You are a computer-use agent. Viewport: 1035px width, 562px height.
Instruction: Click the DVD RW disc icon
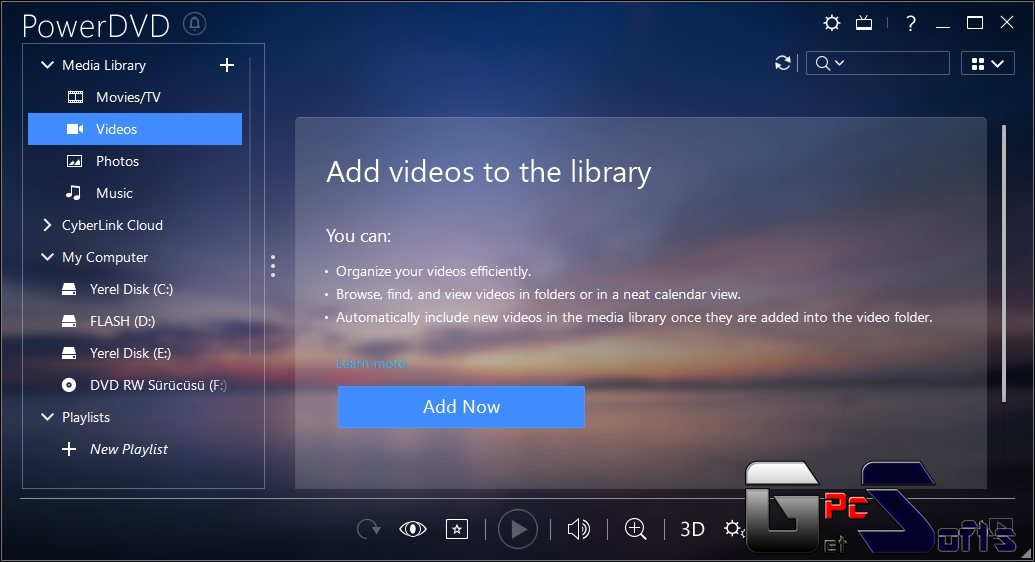pyautogui.click(x=69, y=385)
